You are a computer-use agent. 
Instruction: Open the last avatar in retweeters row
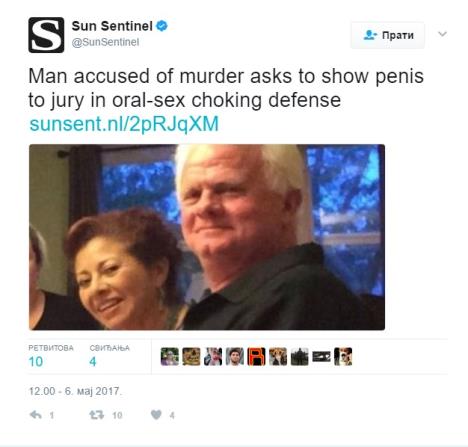click(x=343, y=356)
